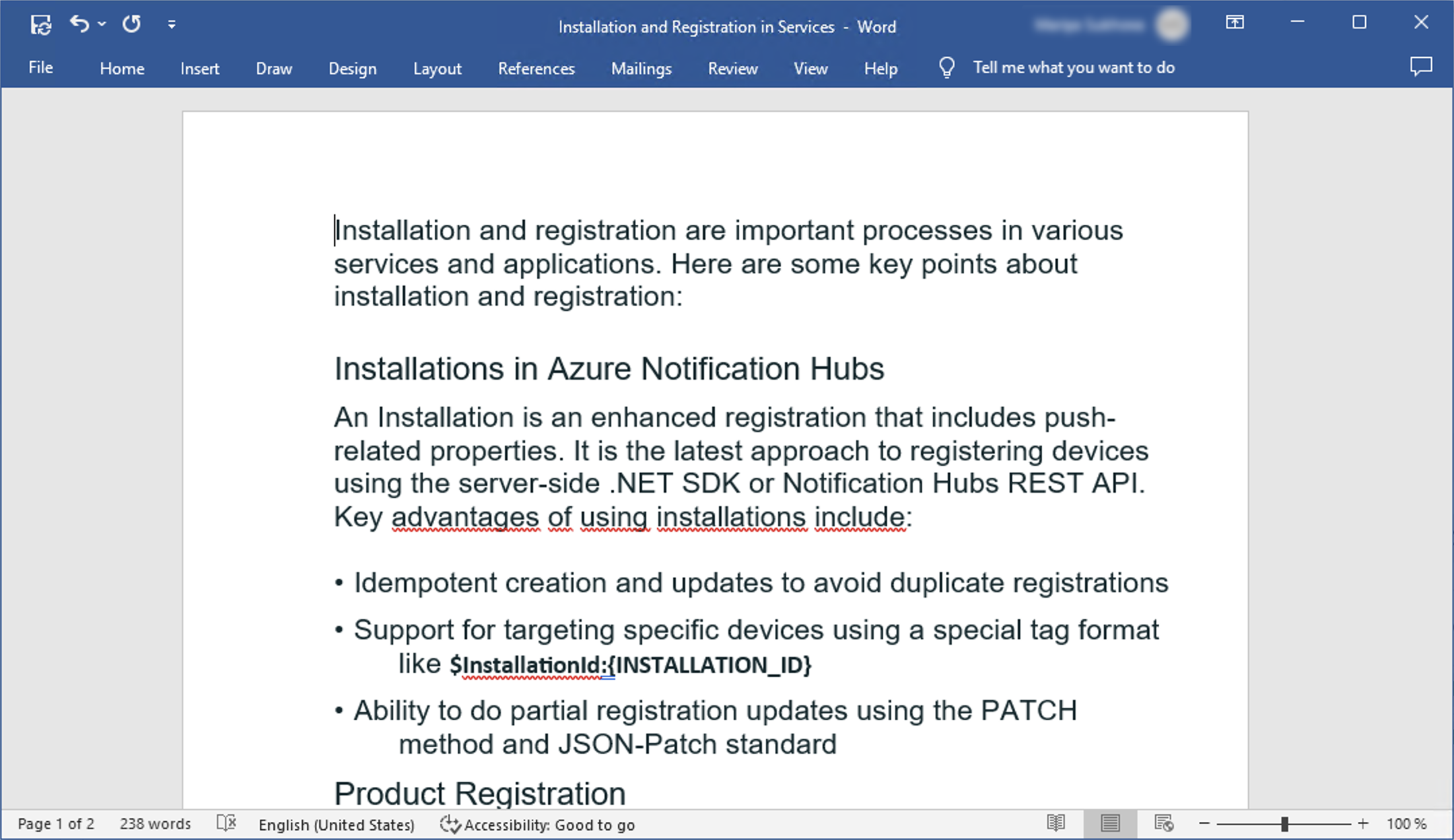
Task: Open the Comments pane icon
Action: pyautogui.click(x=1421, y=67)
